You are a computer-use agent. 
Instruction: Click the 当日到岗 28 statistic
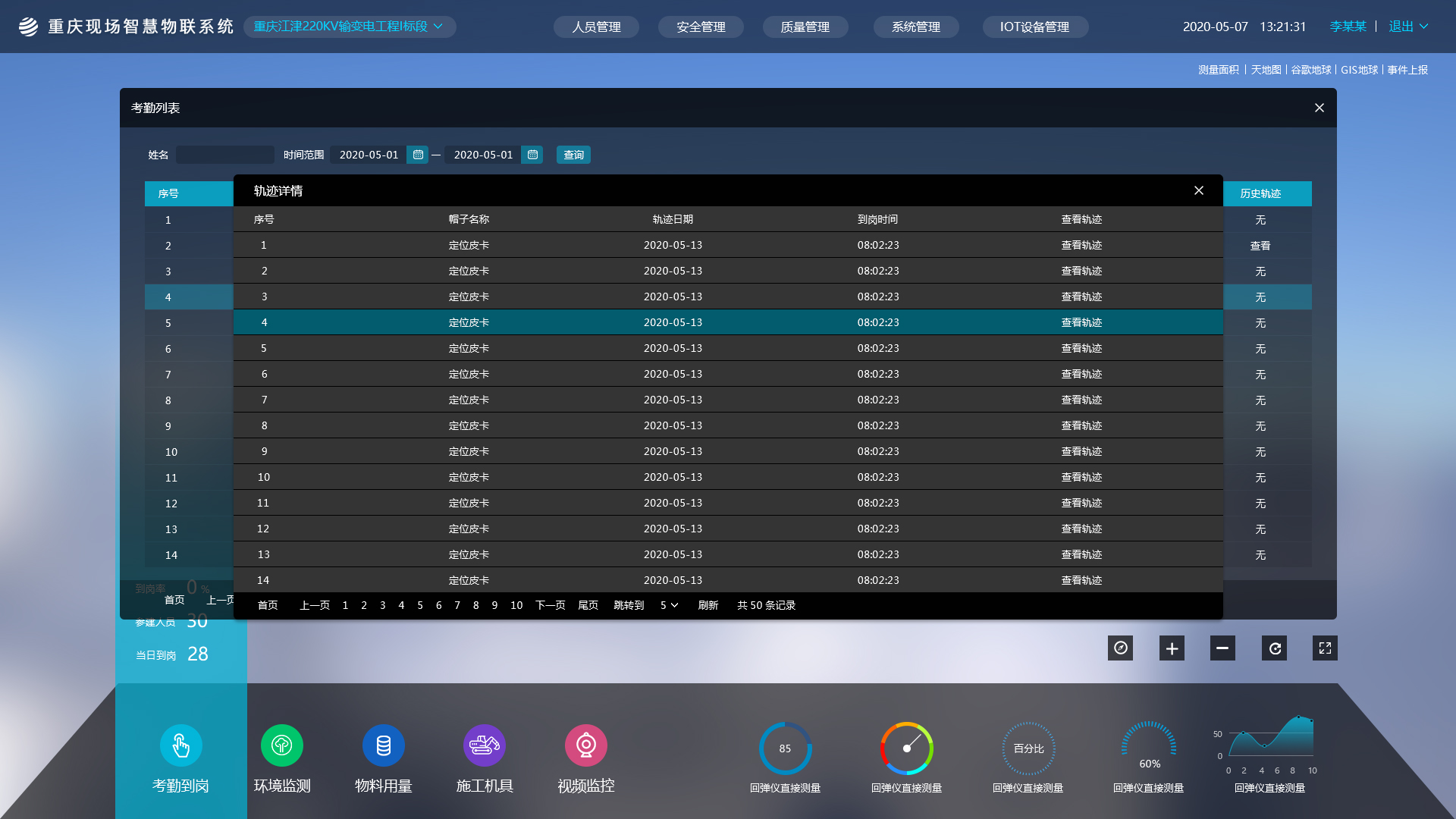(x=172, y=654)
